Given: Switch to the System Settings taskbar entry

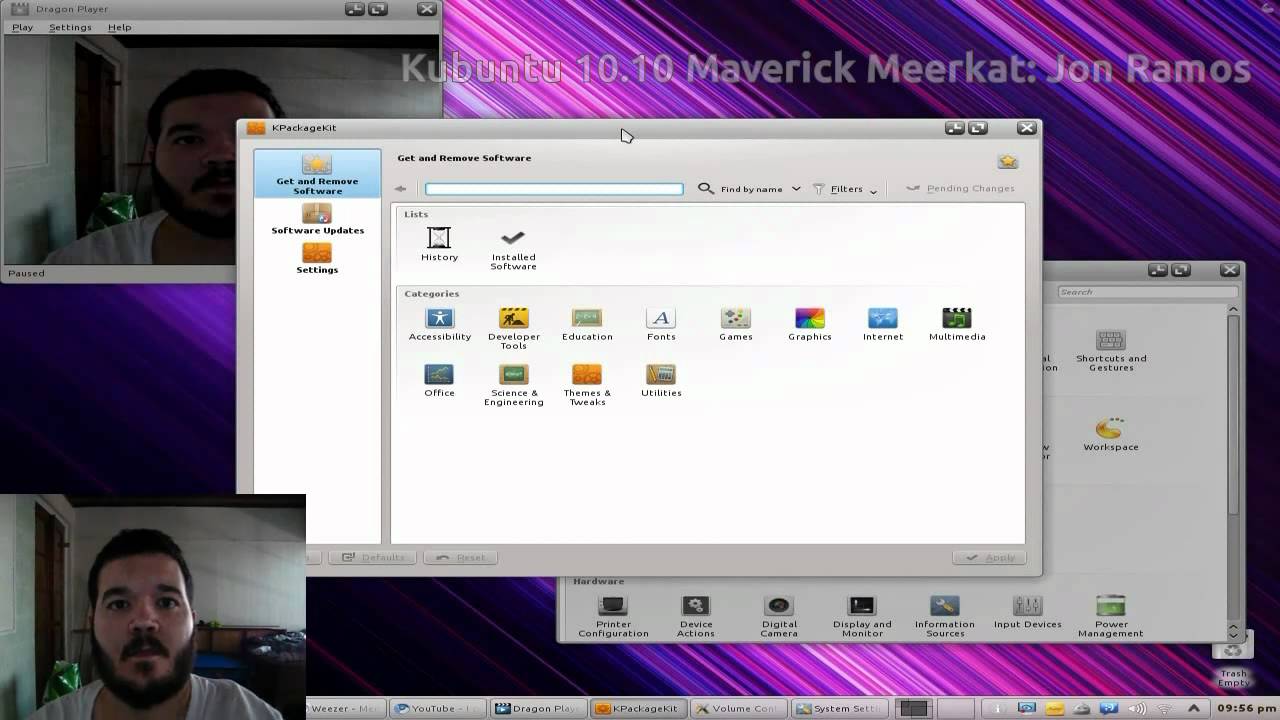Looking at the screenshot, I should (x=838, y=708).
